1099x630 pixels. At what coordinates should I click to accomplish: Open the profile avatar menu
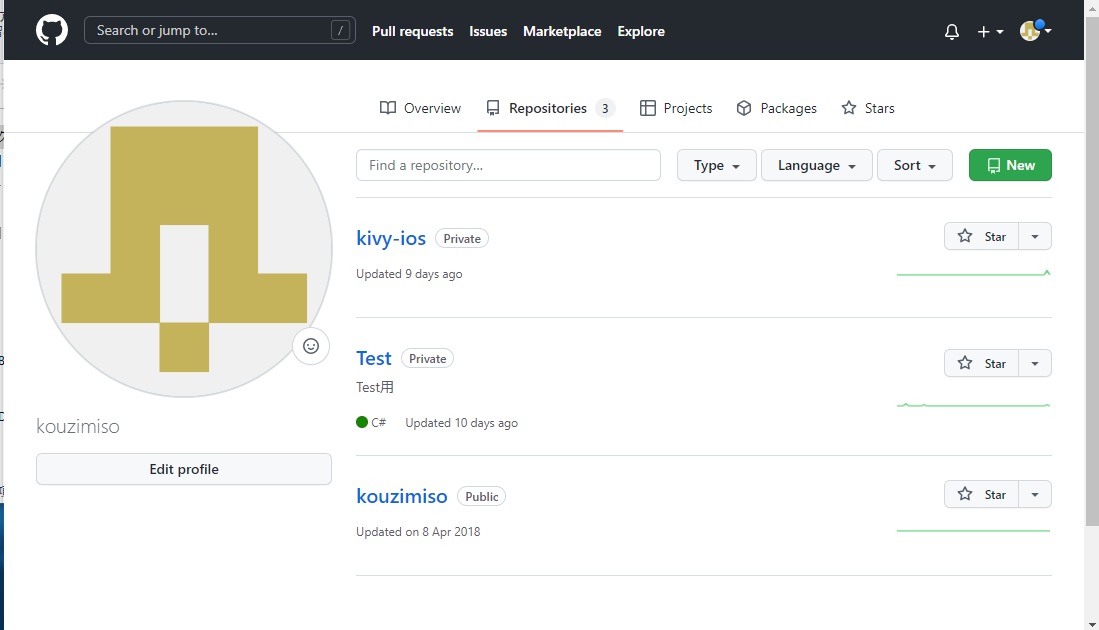click(1030, 31)
